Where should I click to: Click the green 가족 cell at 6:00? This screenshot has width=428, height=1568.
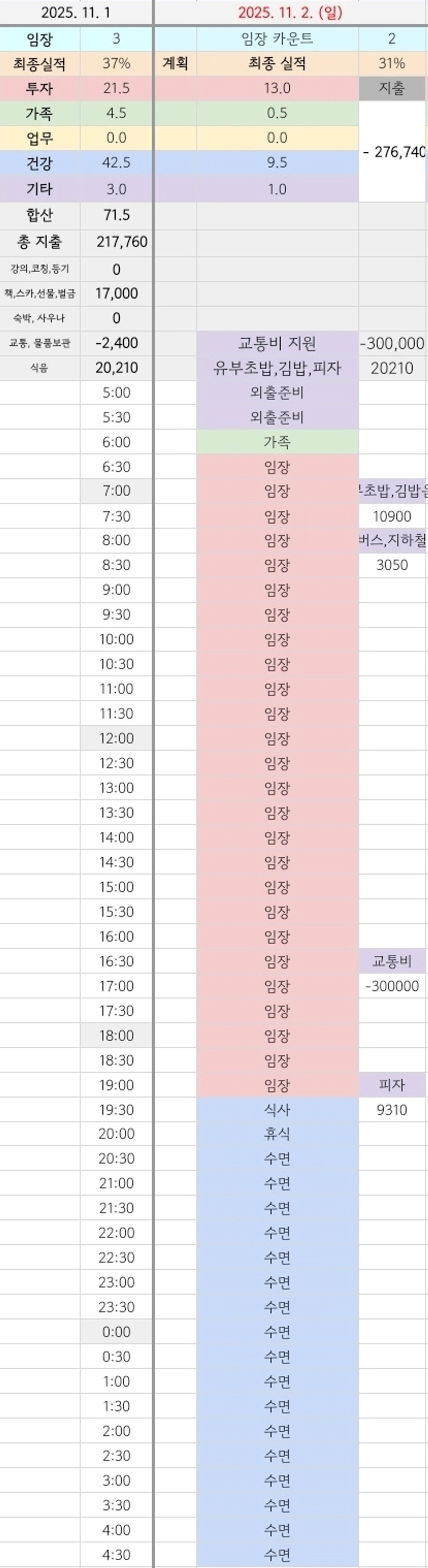[277, 442]
